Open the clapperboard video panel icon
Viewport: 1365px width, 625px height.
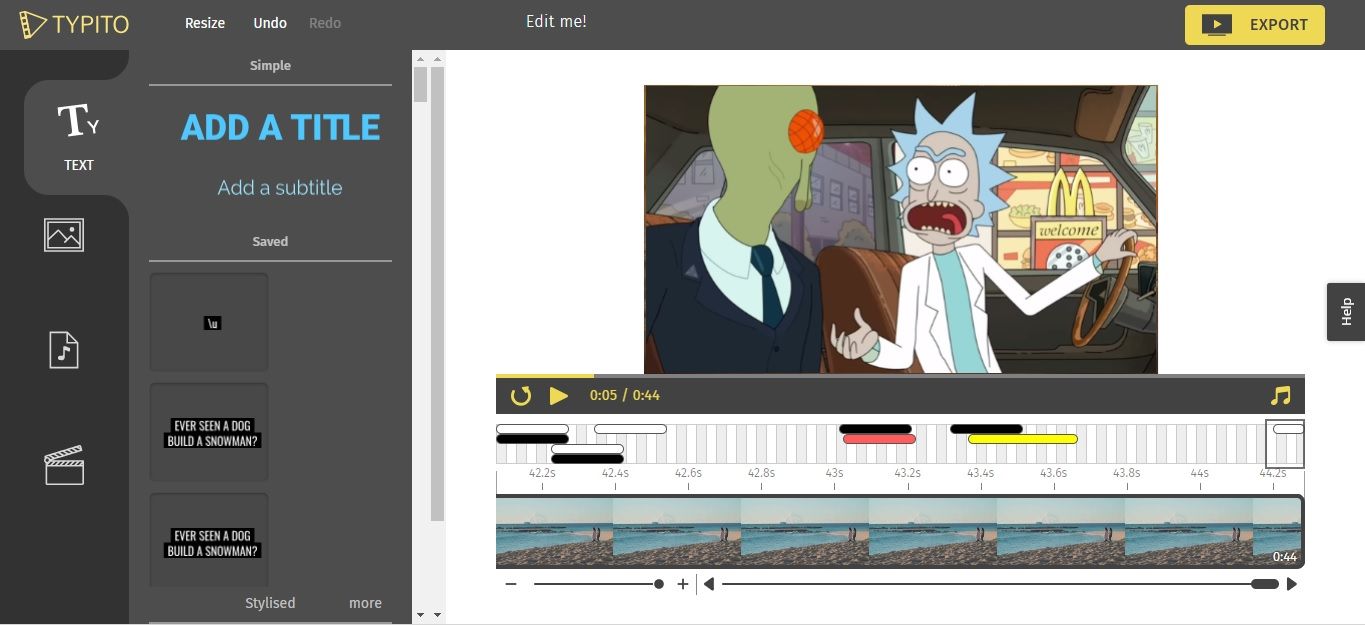coord(64,466)
